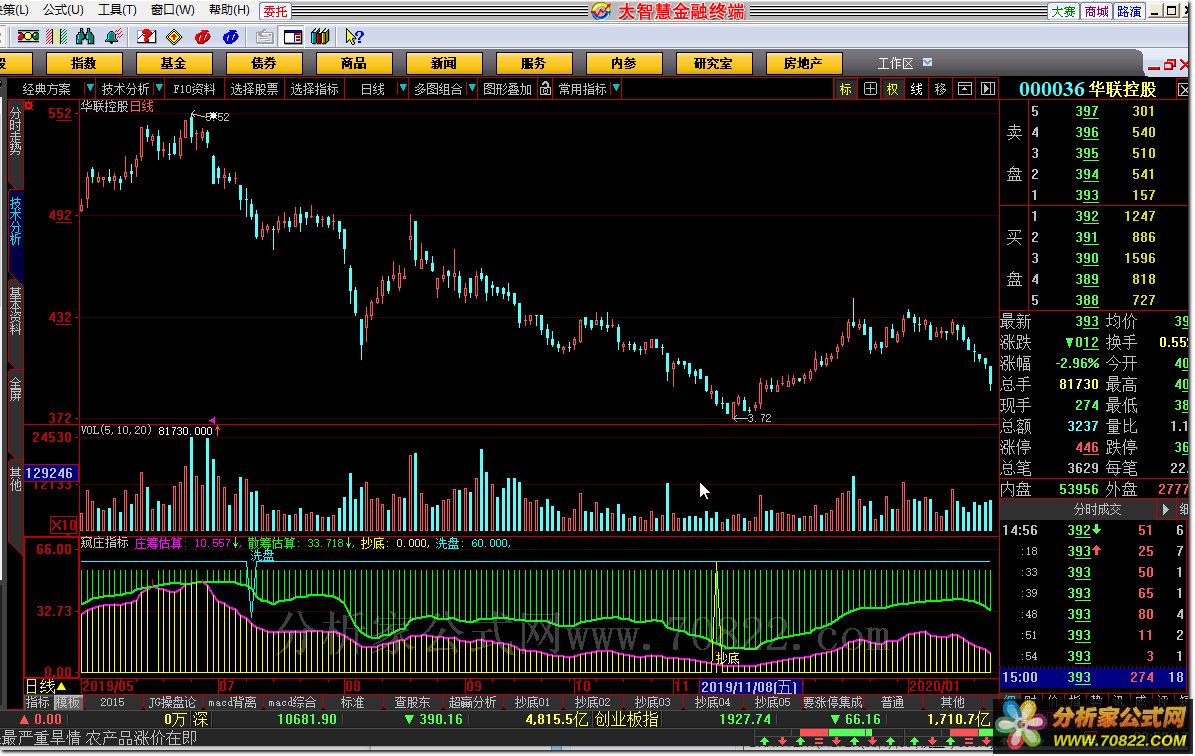Click the 选择股票 toolbar button
The height and width of the screenshot is (756, 1195).
(x=254, y=89)
